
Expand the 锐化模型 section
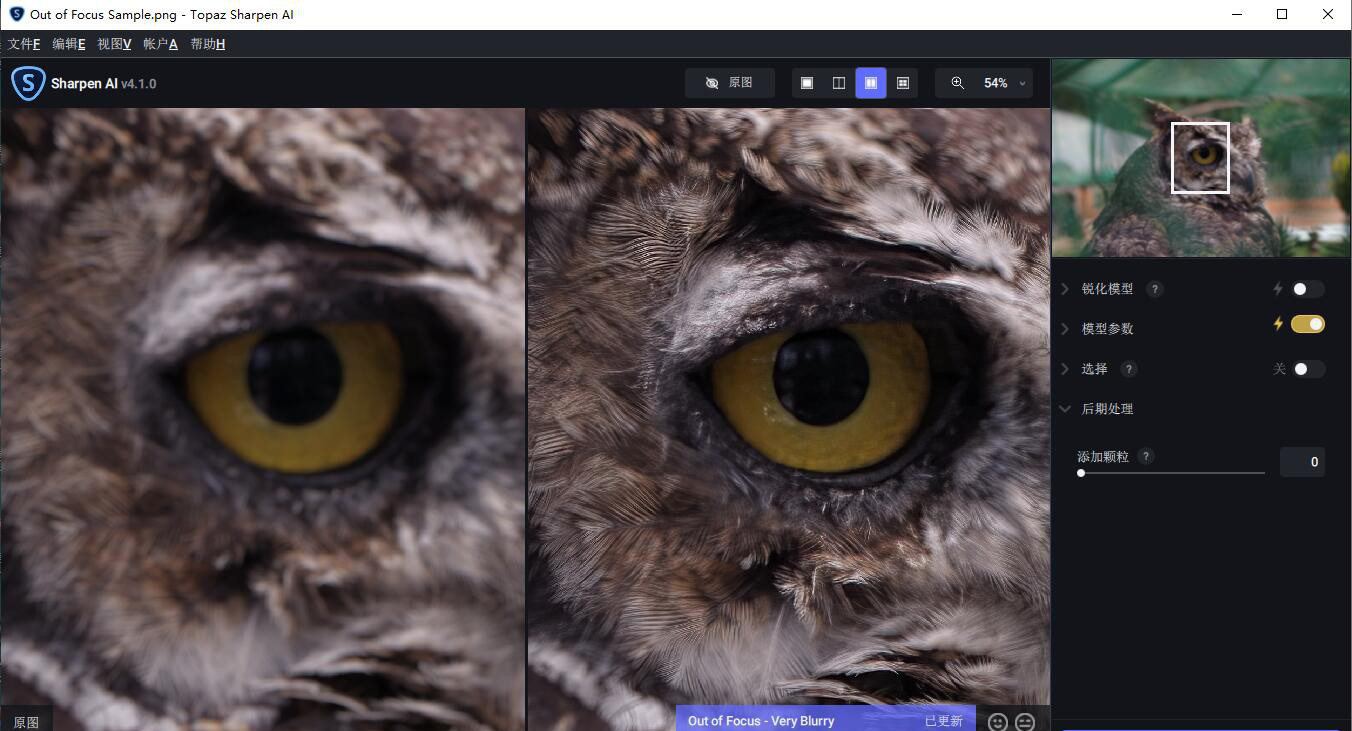tap(1065, 289)
